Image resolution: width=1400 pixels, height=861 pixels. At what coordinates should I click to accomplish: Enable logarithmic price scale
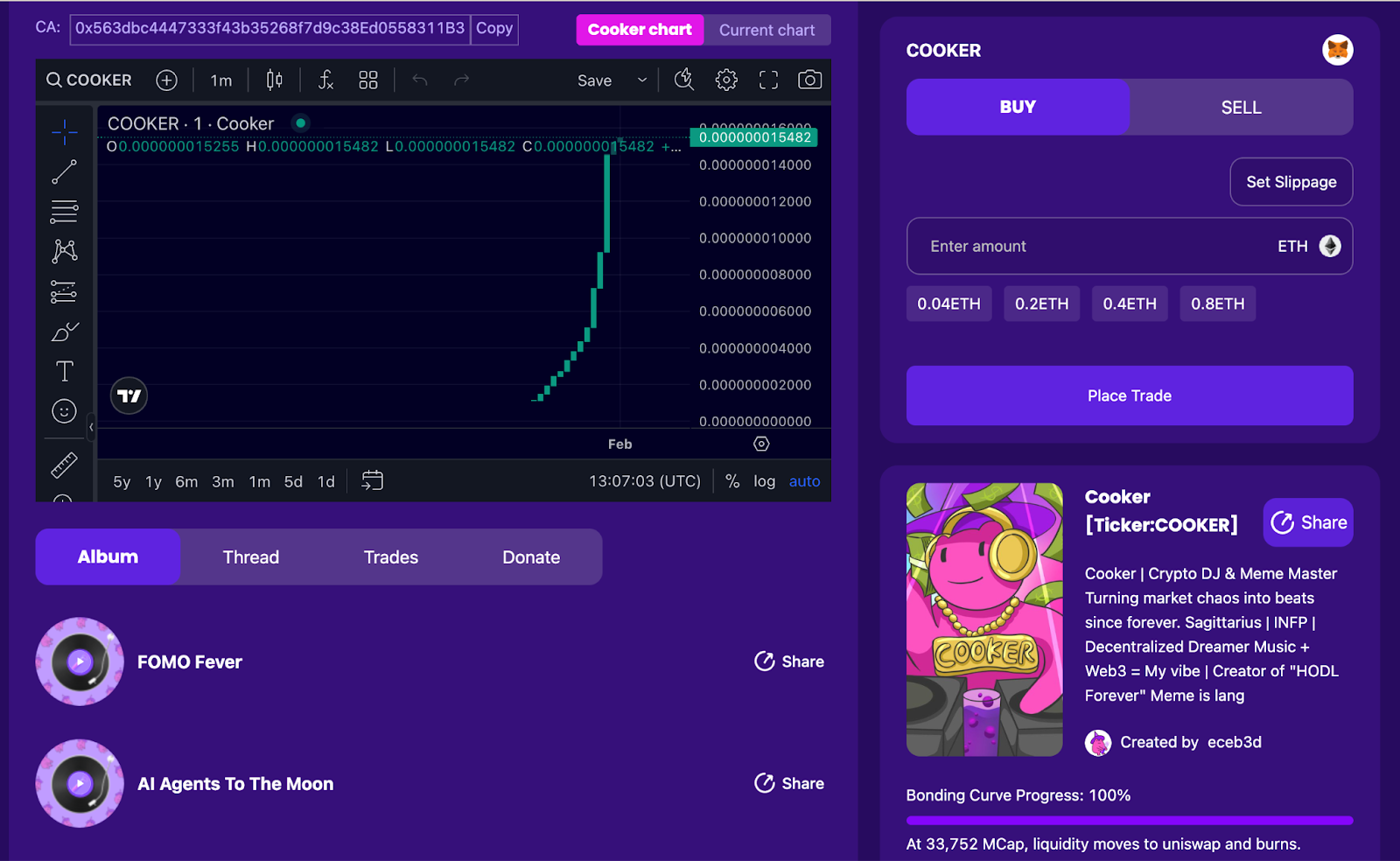point(764,480)
